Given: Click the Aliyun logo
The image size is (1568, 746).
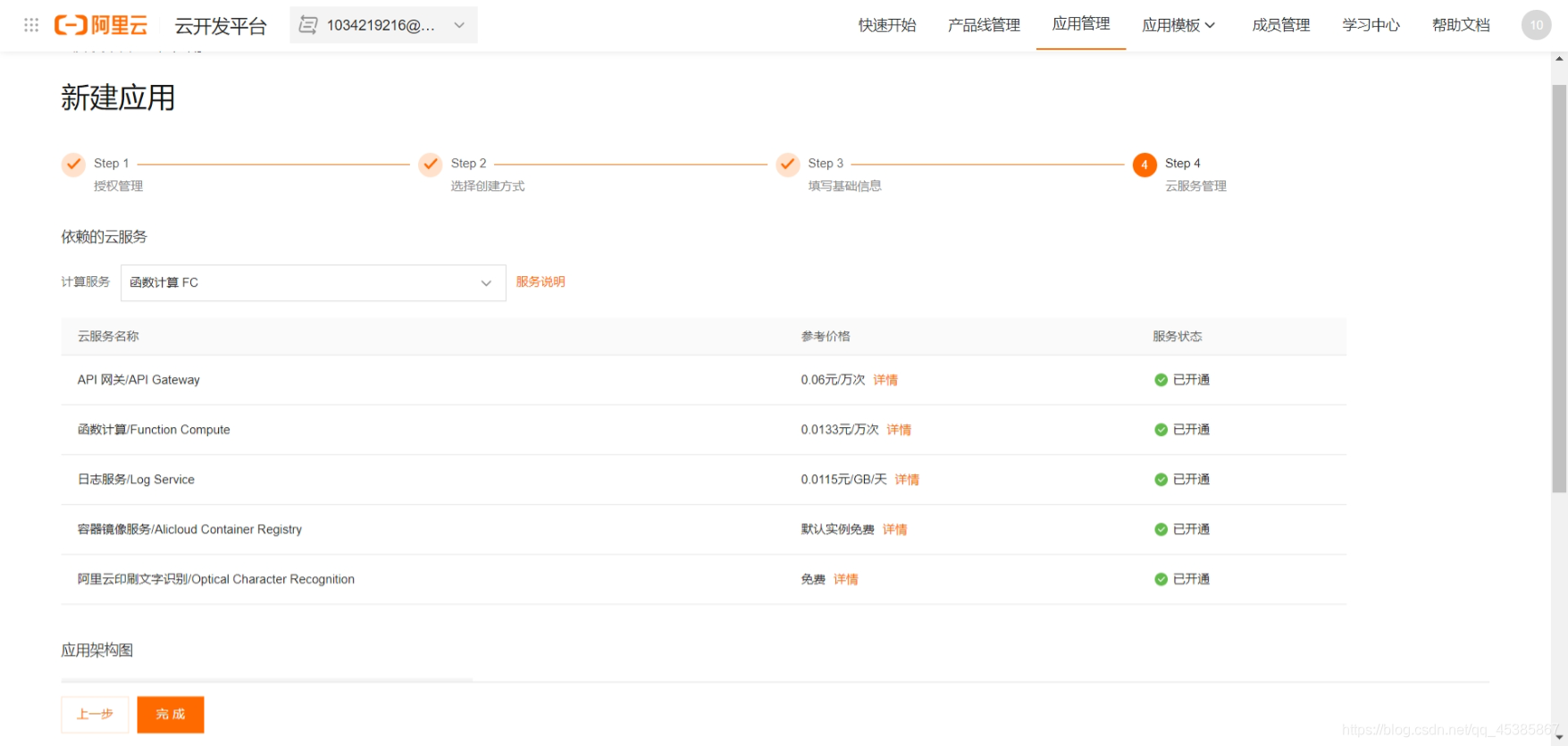Looking at the screenshot, I should tap(101, 25).
